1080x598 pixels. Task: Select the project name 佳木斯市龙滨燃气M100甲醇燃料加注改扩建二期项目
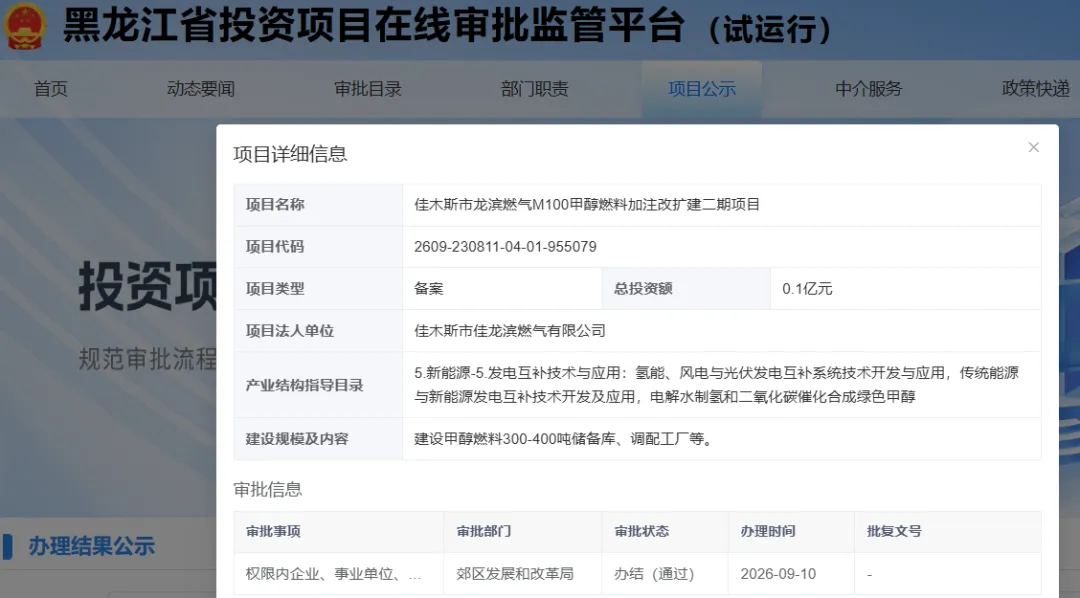[x=587, y=205]
